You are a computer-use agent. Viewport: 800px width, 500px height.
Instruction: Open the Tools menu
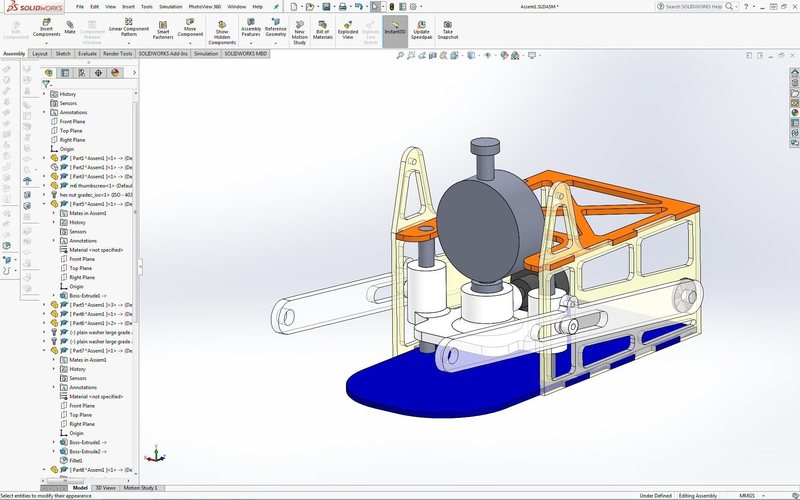[147, 7]
